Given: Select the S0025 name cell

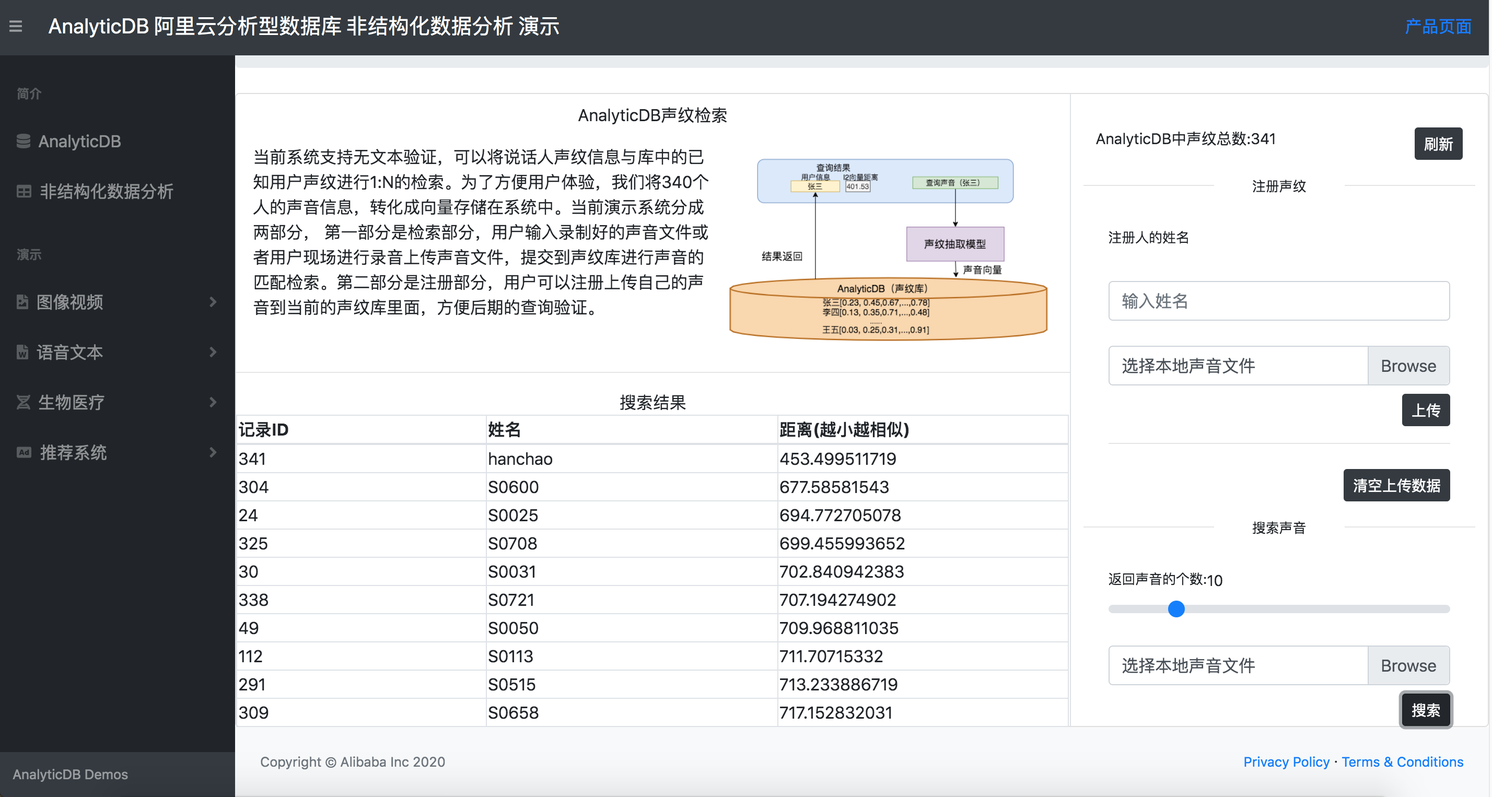Looking at the screenshot, I should pyautogui.click(x=631, y=515).
